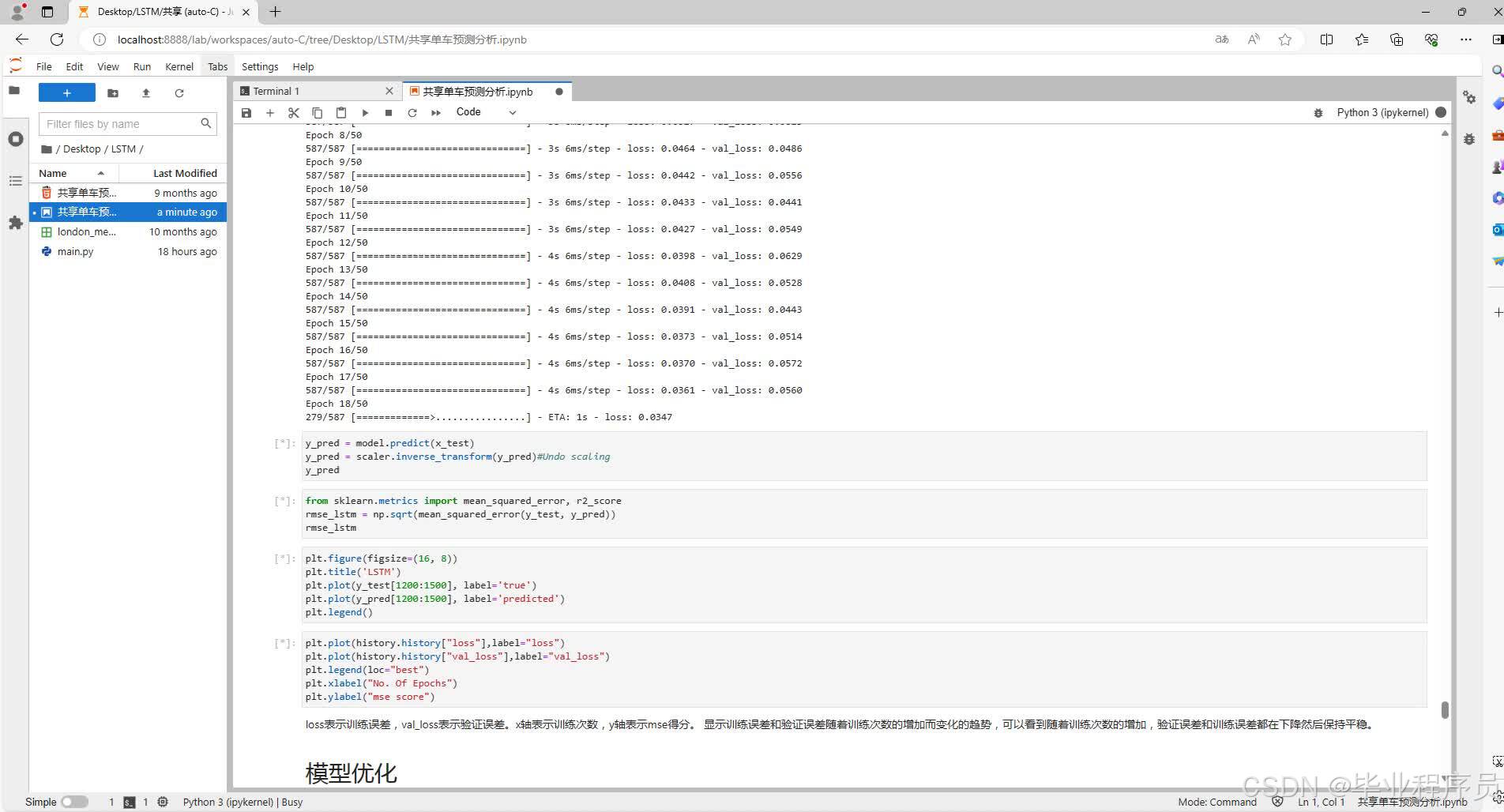Add page to favorites star icon

pos(1285,39)
